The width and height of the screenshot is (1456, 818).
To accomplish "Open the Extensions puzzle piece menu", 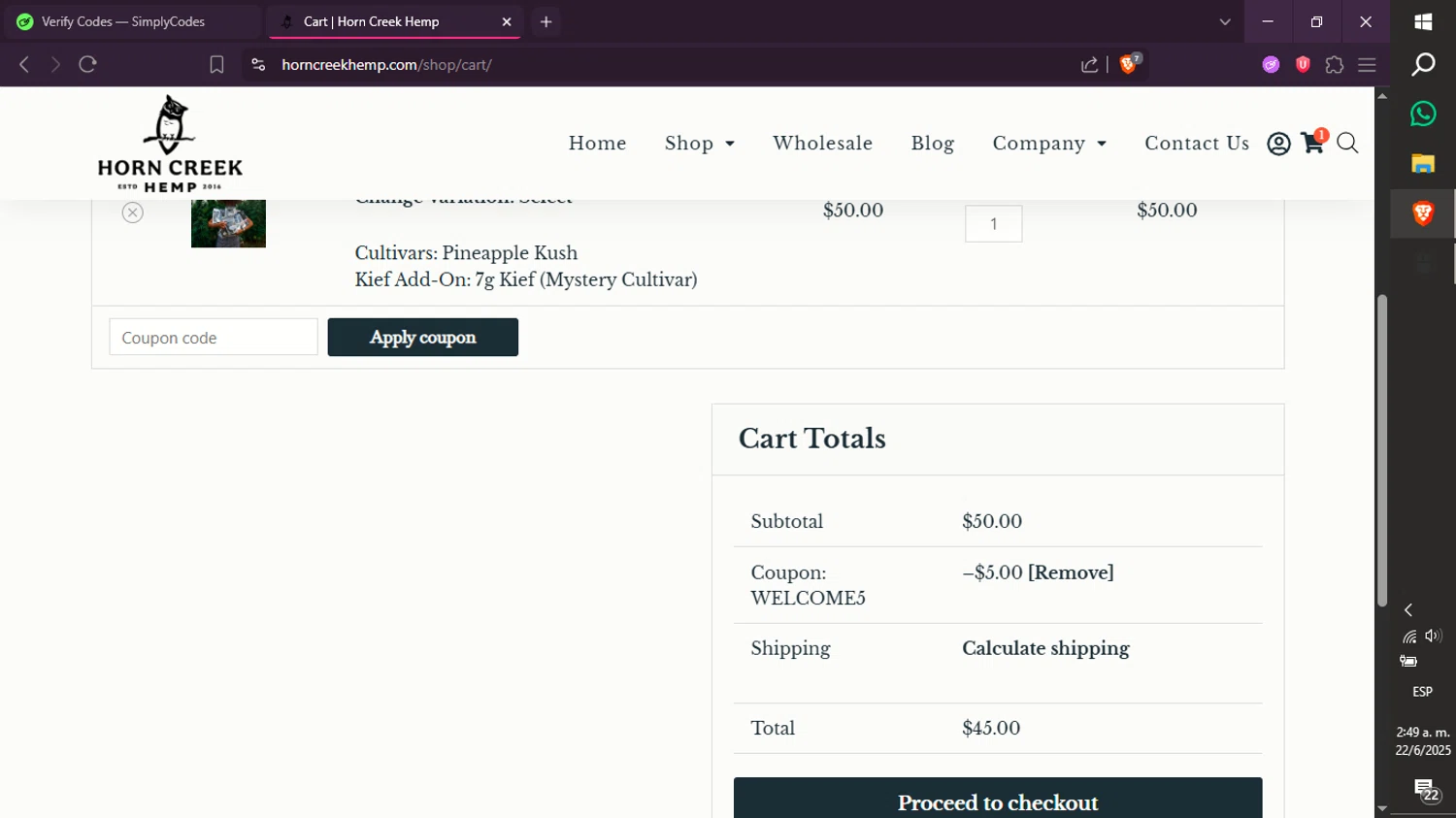I will coord(1335,64).
